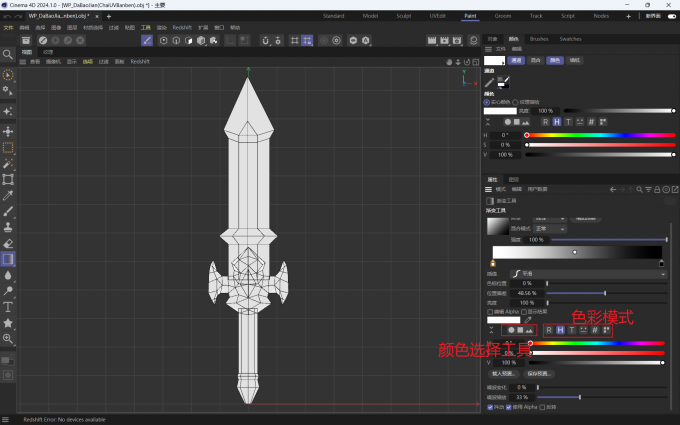This screenshot has width=680, height=425.
Task: Switch to the Sculpt layout tab
Action: point(403,16)
